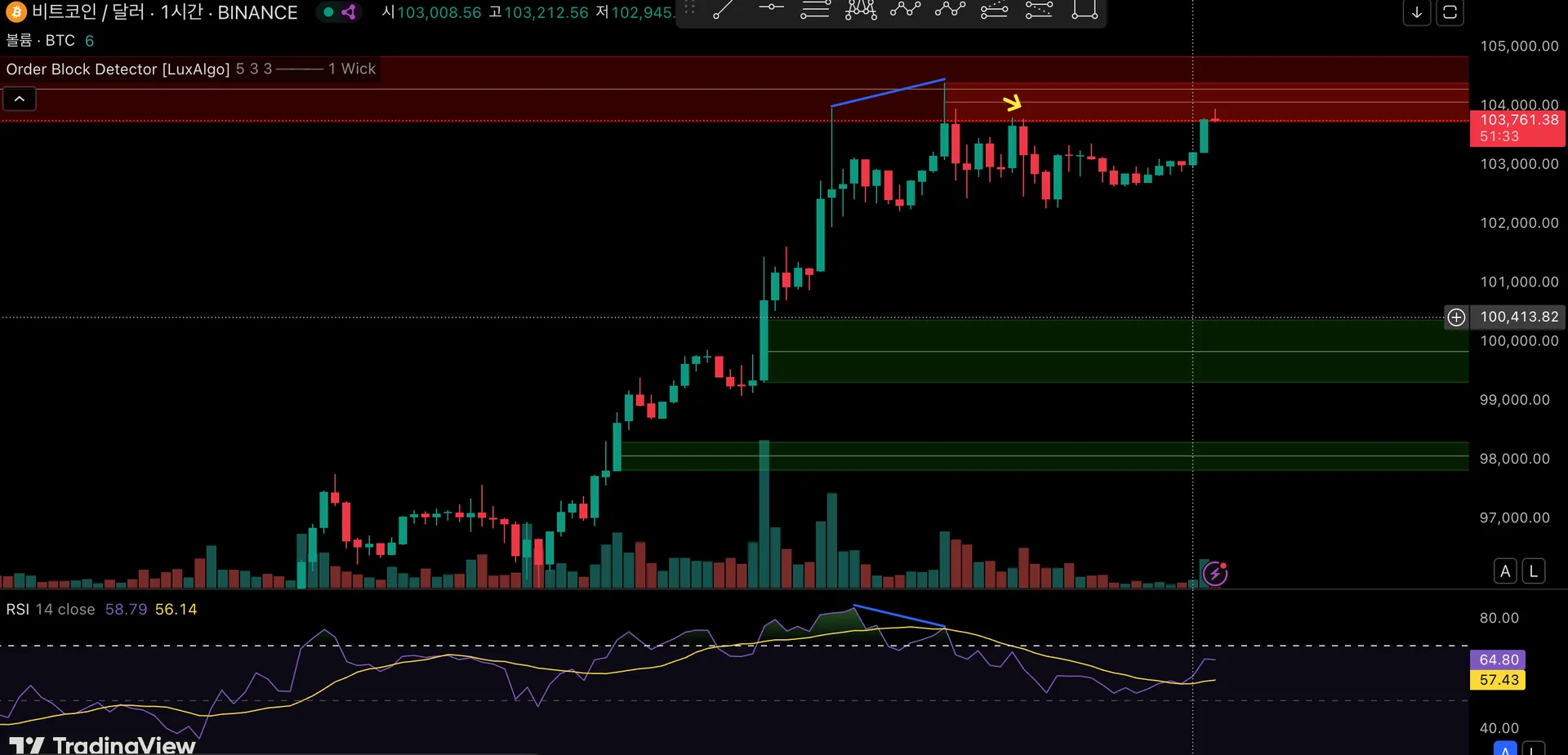This screenshot has width=1568, height=755.
Task: Click the red current price label 103,761.38
Action: pyautogui.click(x=1518, y=128)
